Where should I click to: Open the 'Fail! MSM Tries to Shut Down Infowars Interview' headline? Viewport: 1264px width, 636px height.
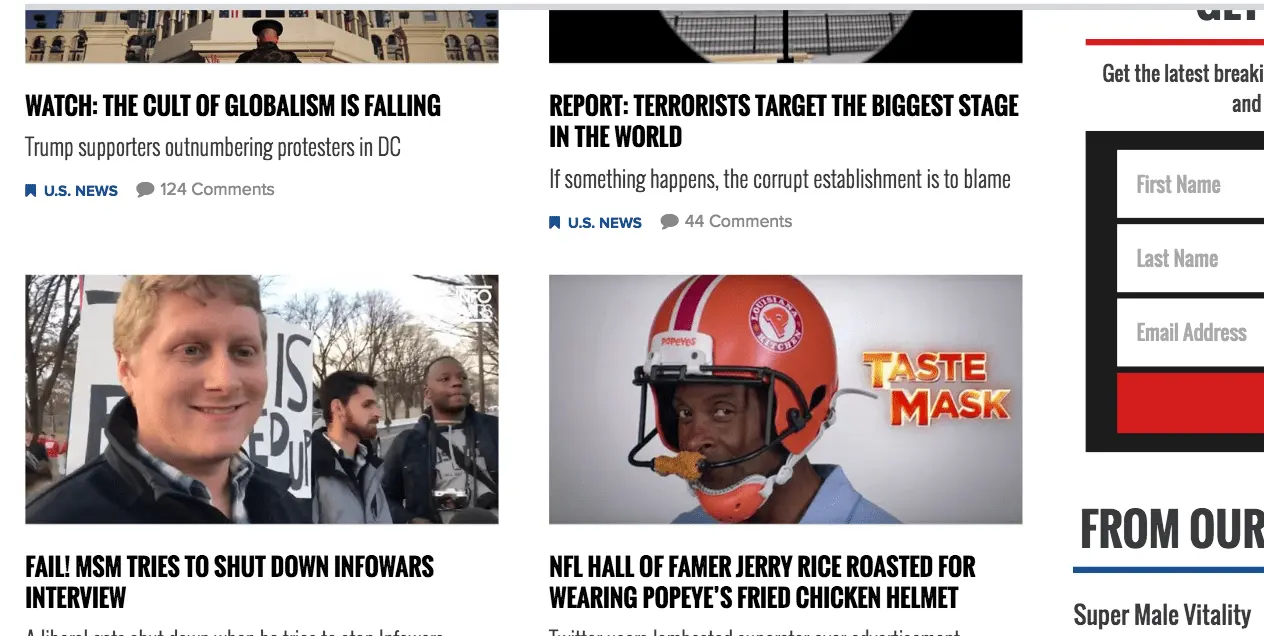(x=229, y=582)
